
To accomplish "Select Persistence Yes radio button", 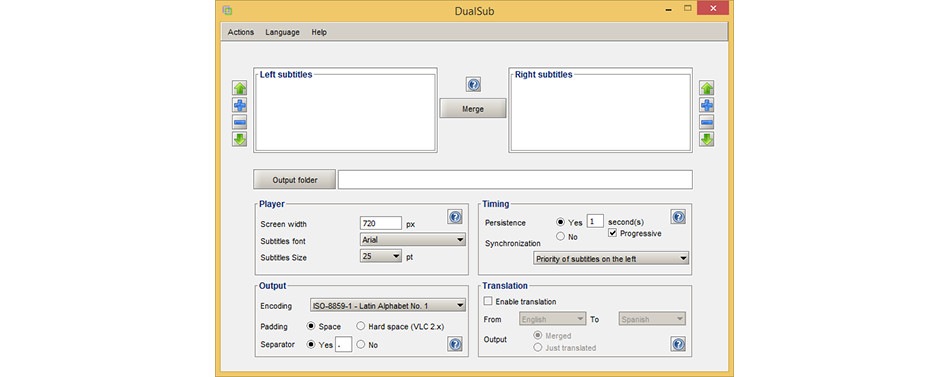I will pos(560,222).
